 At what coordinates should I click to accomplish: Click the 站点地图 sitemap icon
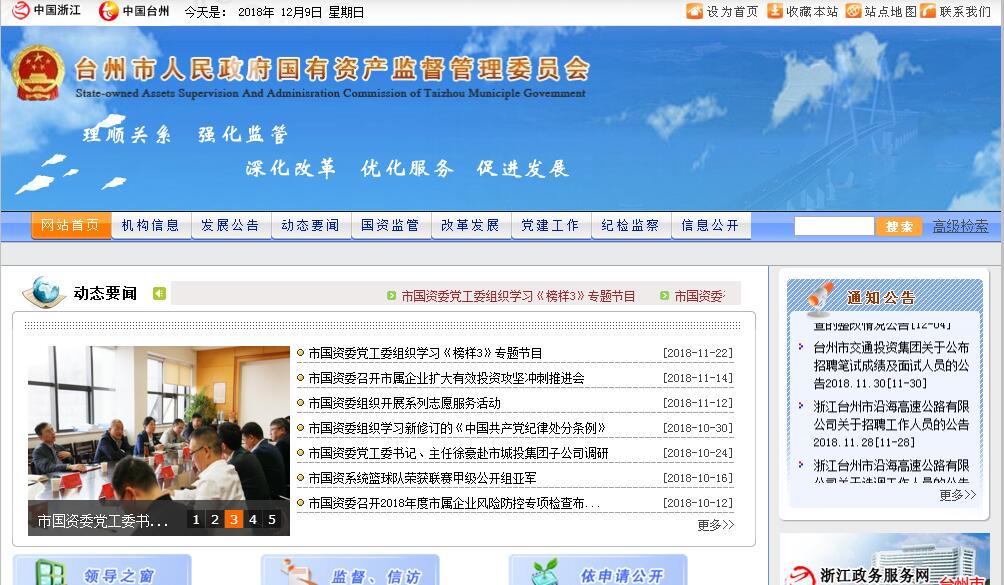coord(853,11)
